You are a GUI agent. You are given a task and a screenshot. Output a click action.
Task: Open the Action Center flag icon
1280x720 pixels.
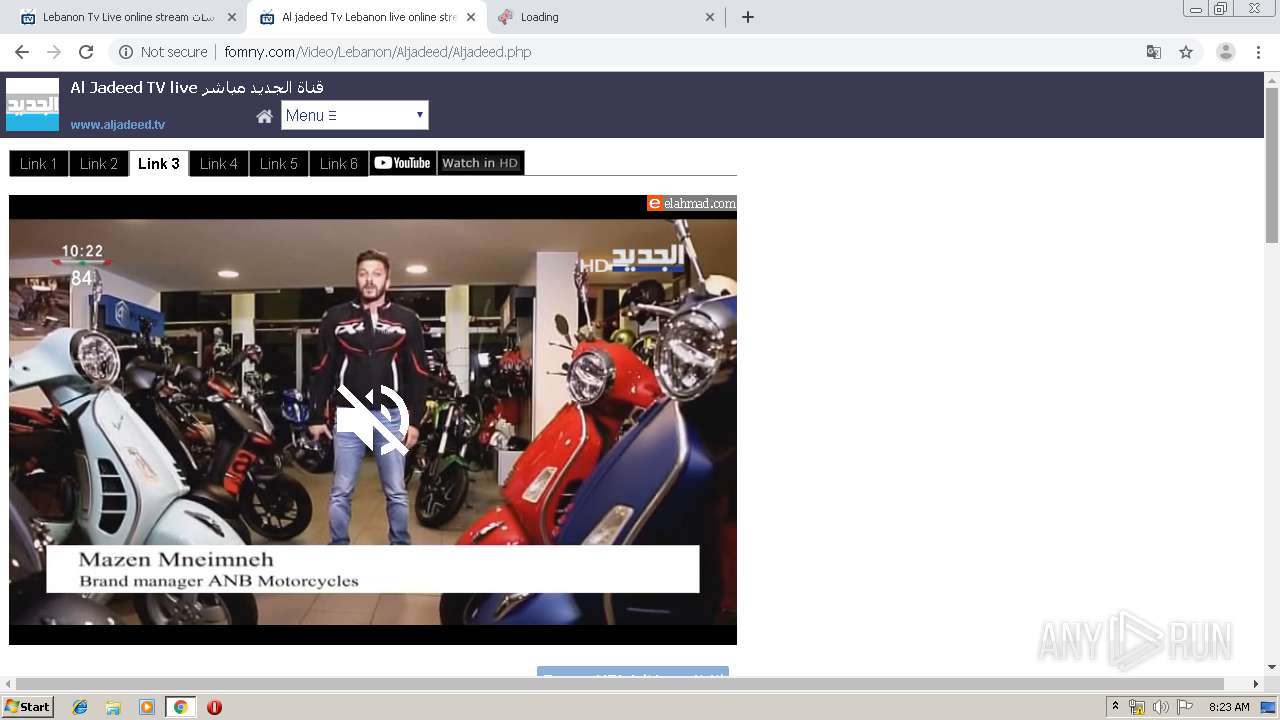click(x=1185, y=707)
